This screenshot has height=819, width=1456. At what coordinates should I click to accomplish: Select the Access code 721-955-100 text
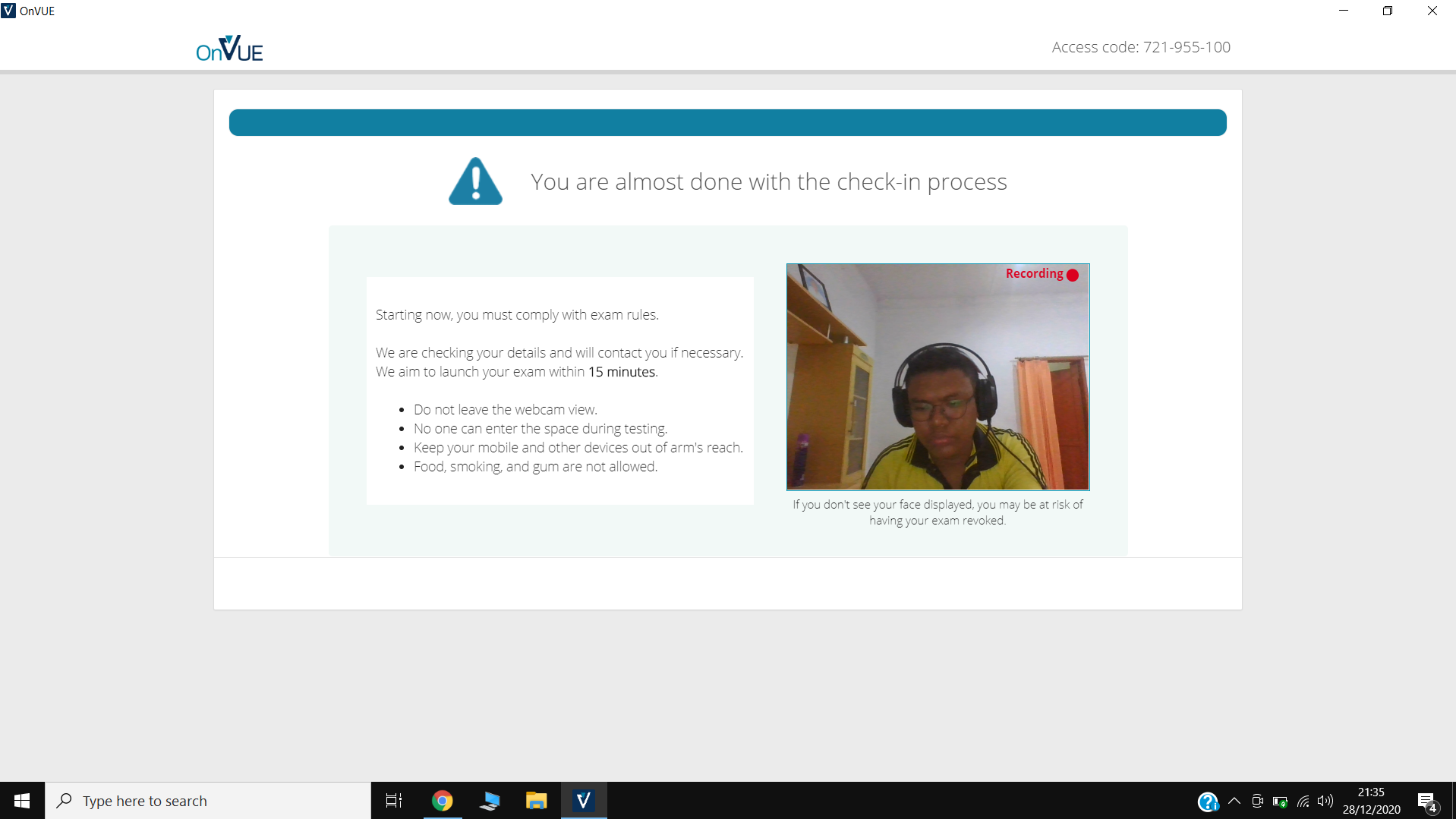(1140, 47)
